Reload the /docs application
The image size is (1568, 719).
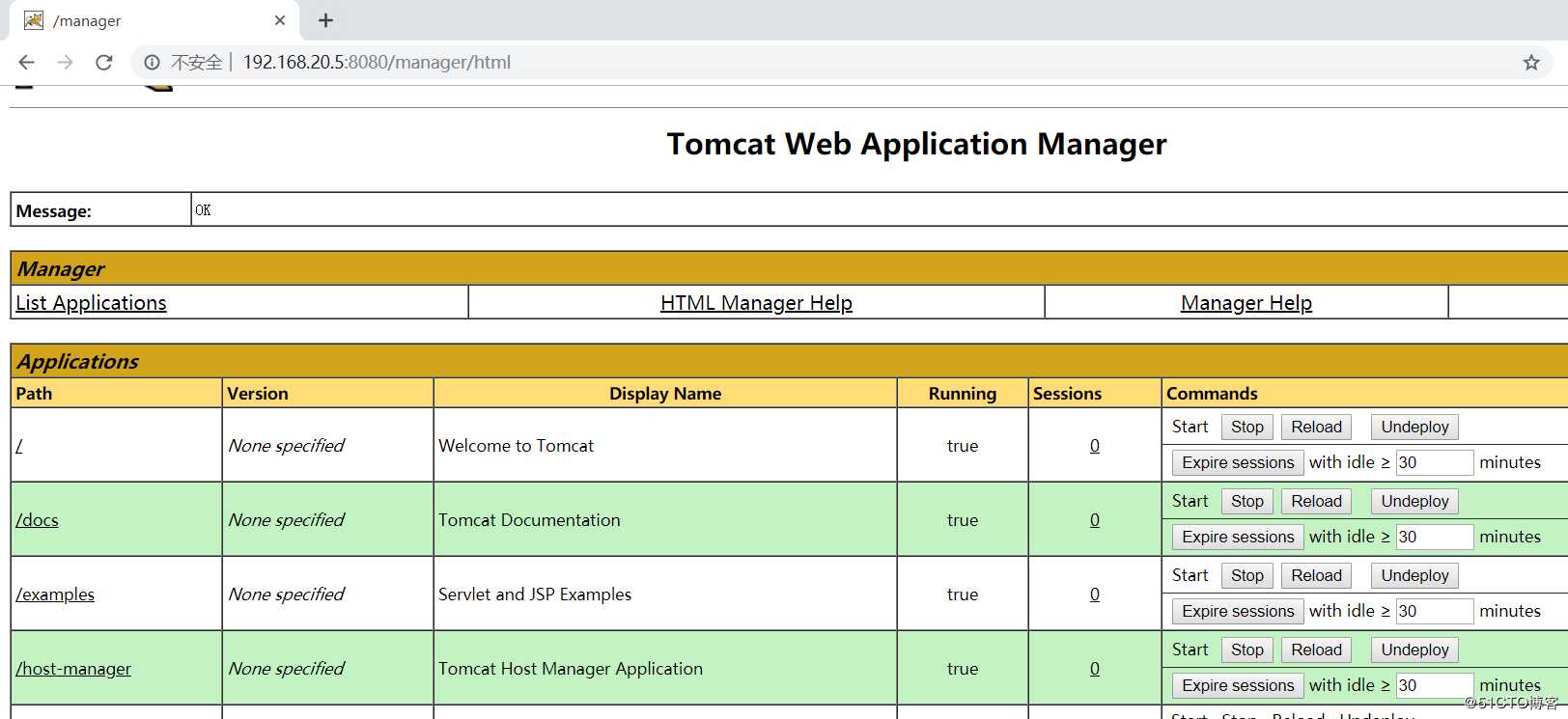[1317, 502]
